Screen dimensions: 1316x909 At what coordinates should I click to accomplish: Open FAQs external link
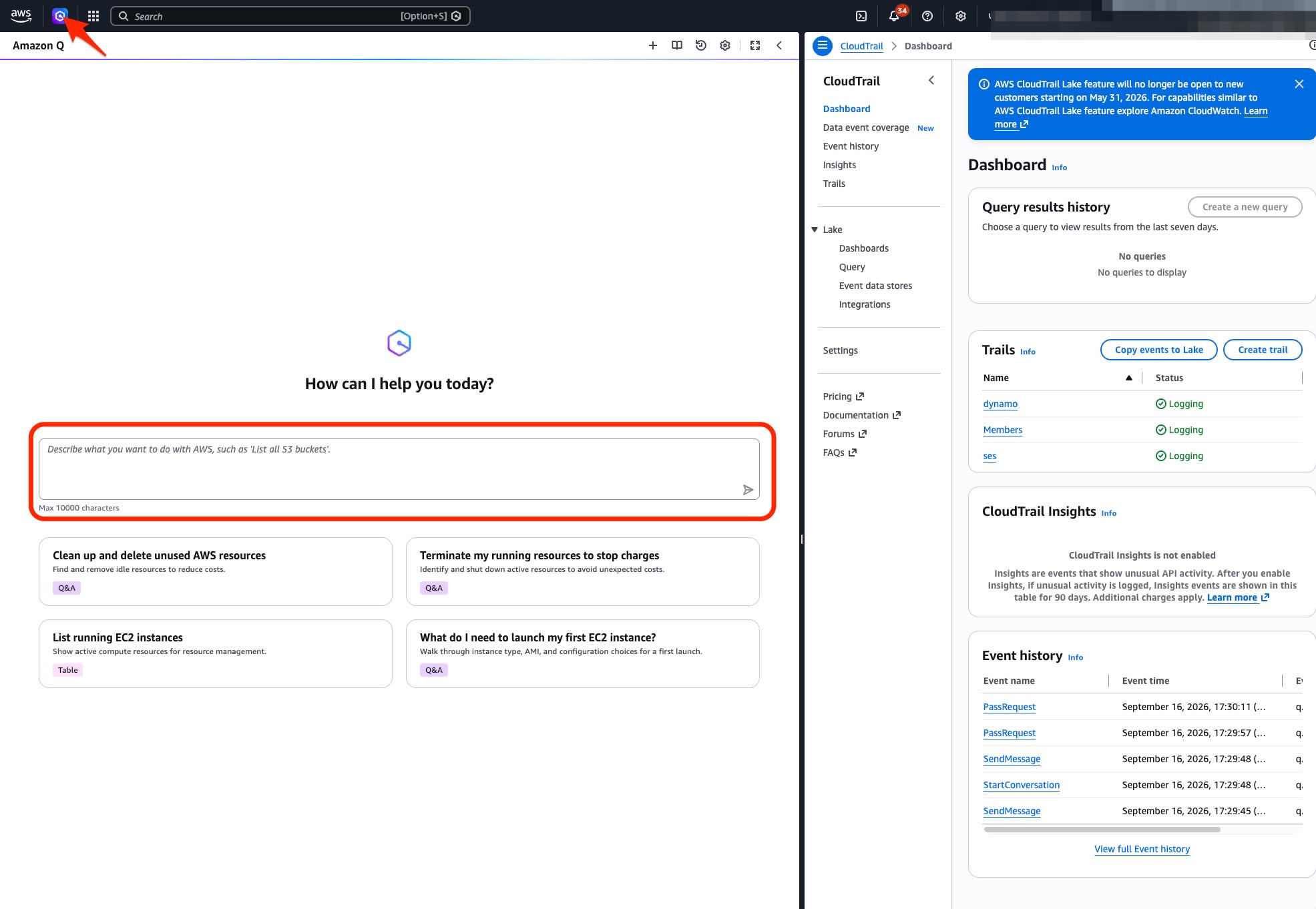[839, 452]
